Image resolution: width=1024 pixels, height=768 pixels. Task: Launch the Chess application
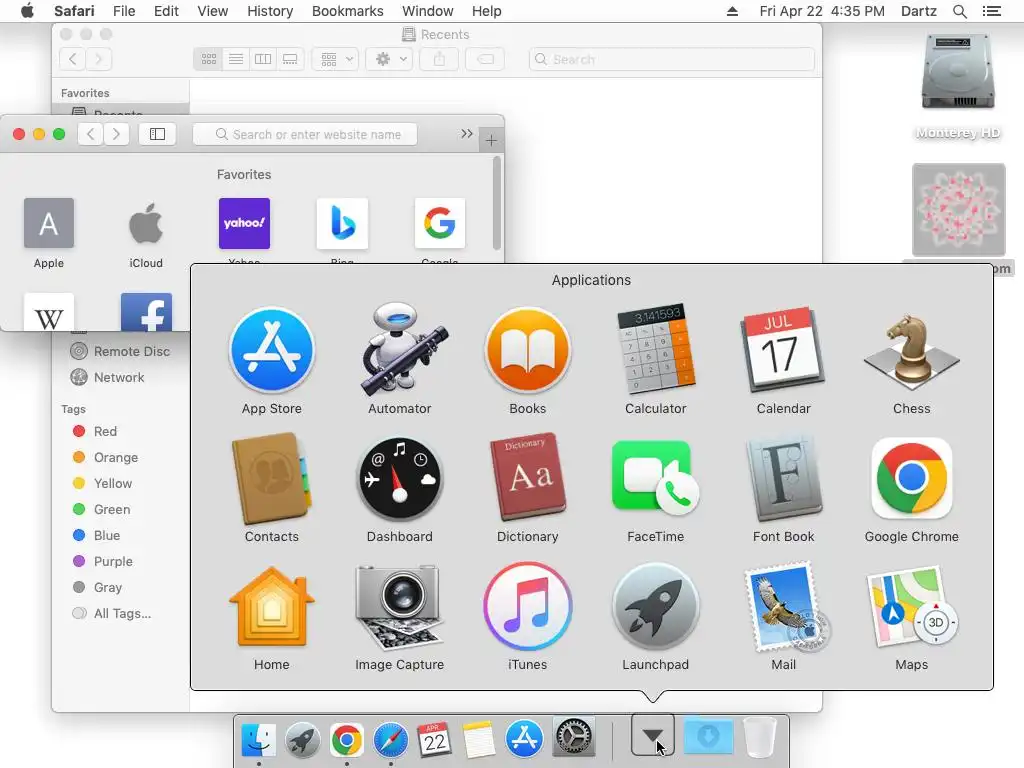pos(912,351)
